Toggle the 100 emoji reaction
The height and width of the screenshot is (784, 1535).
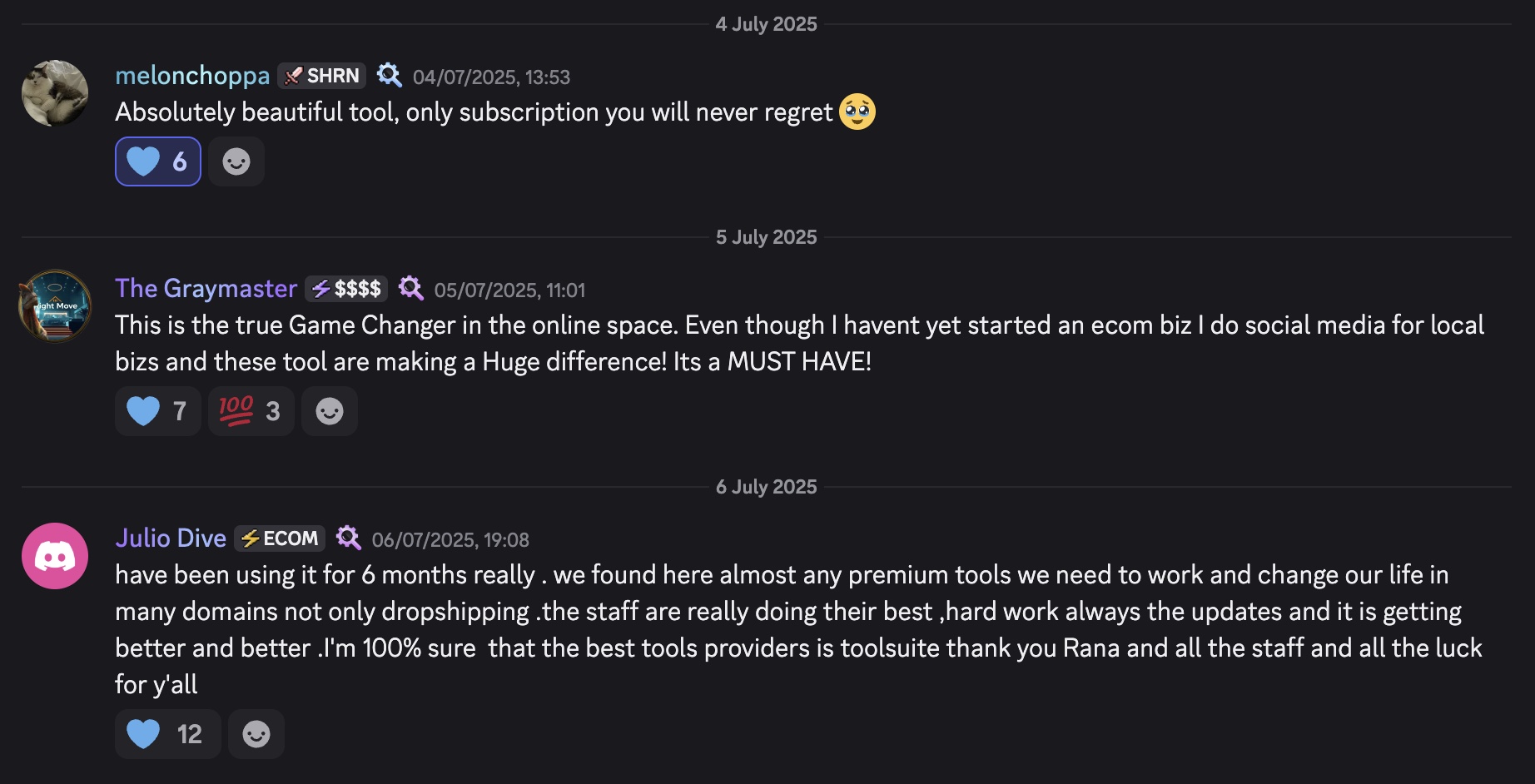point(251,411)
